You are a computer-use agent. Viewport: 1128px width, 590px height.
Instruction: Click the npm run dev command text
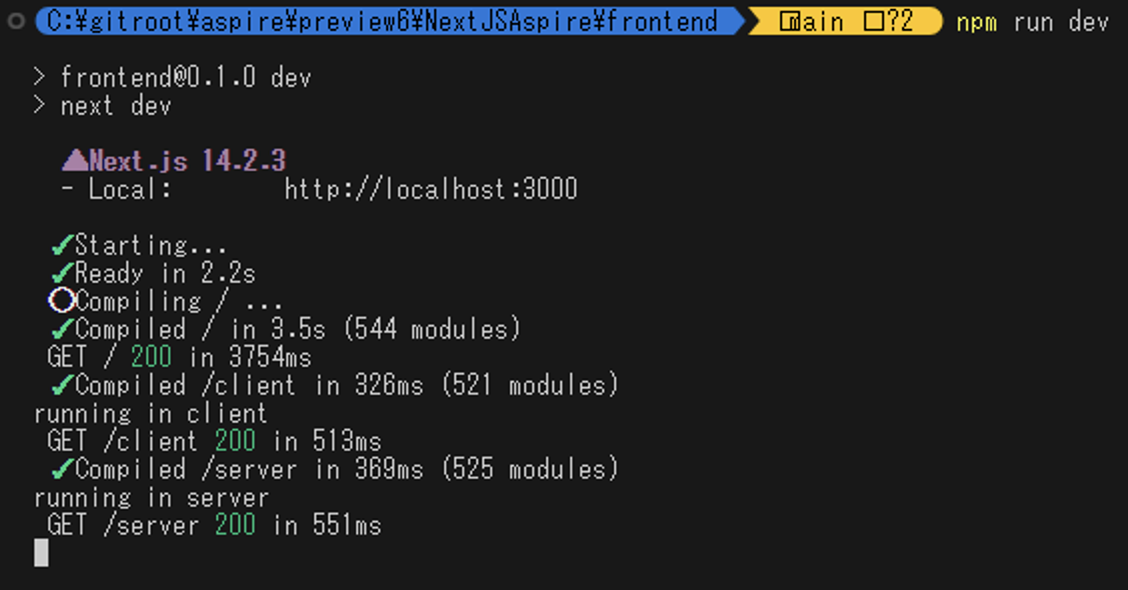(x=1032, y=22)
